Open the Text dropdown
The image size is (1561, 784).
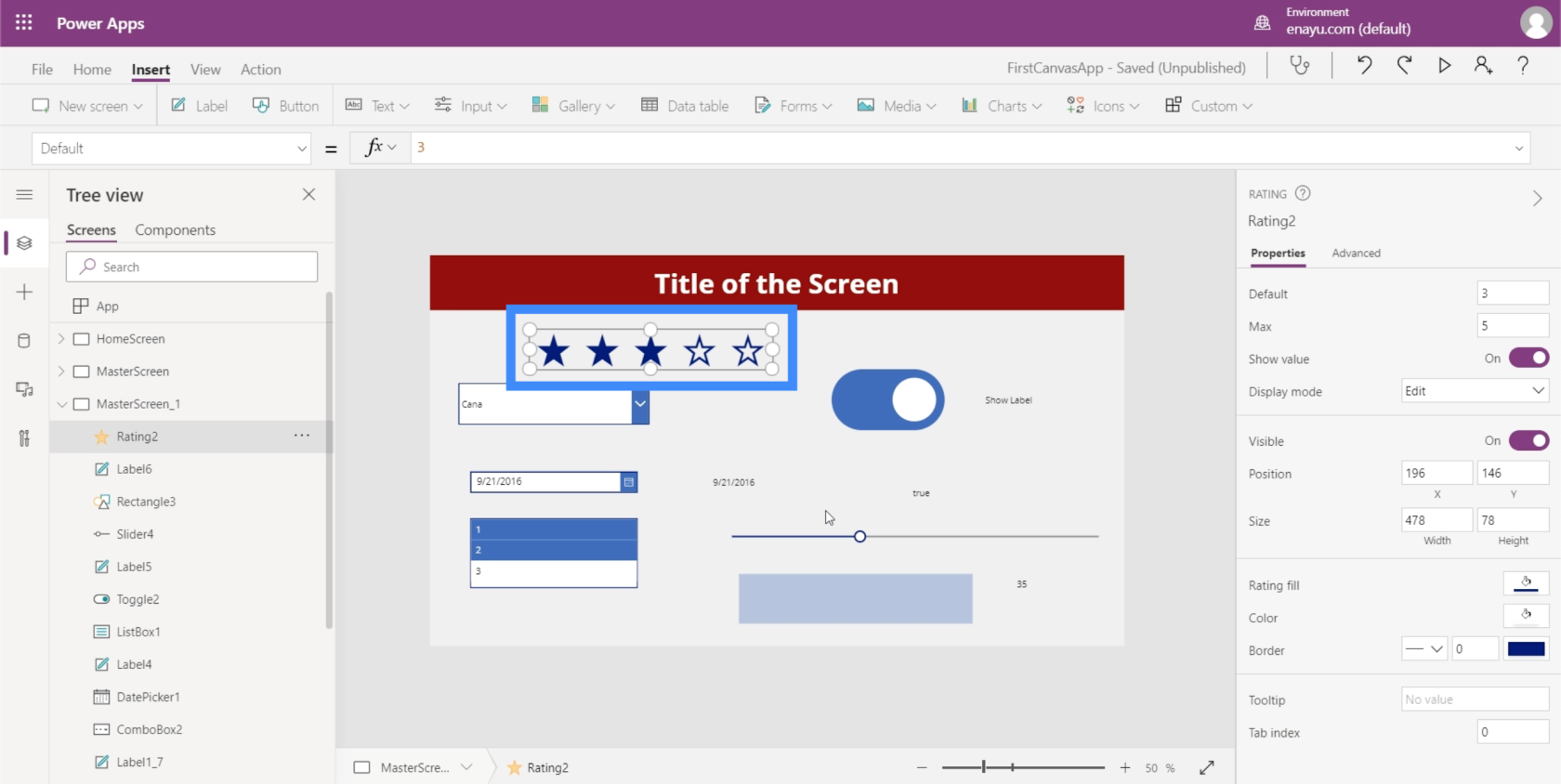[377, 106]
